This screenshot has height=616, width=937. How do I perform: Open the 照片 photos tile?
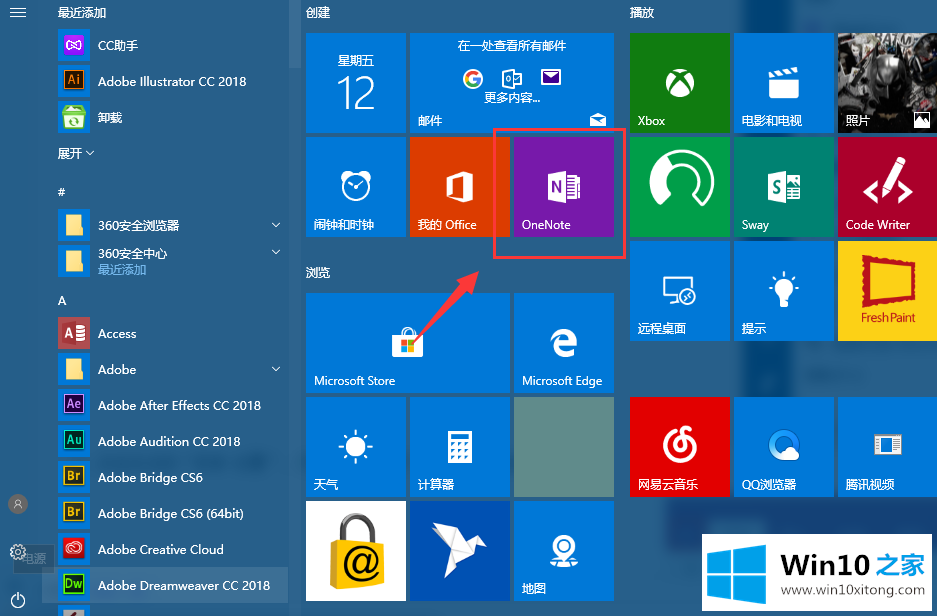[x=887, y=83]
